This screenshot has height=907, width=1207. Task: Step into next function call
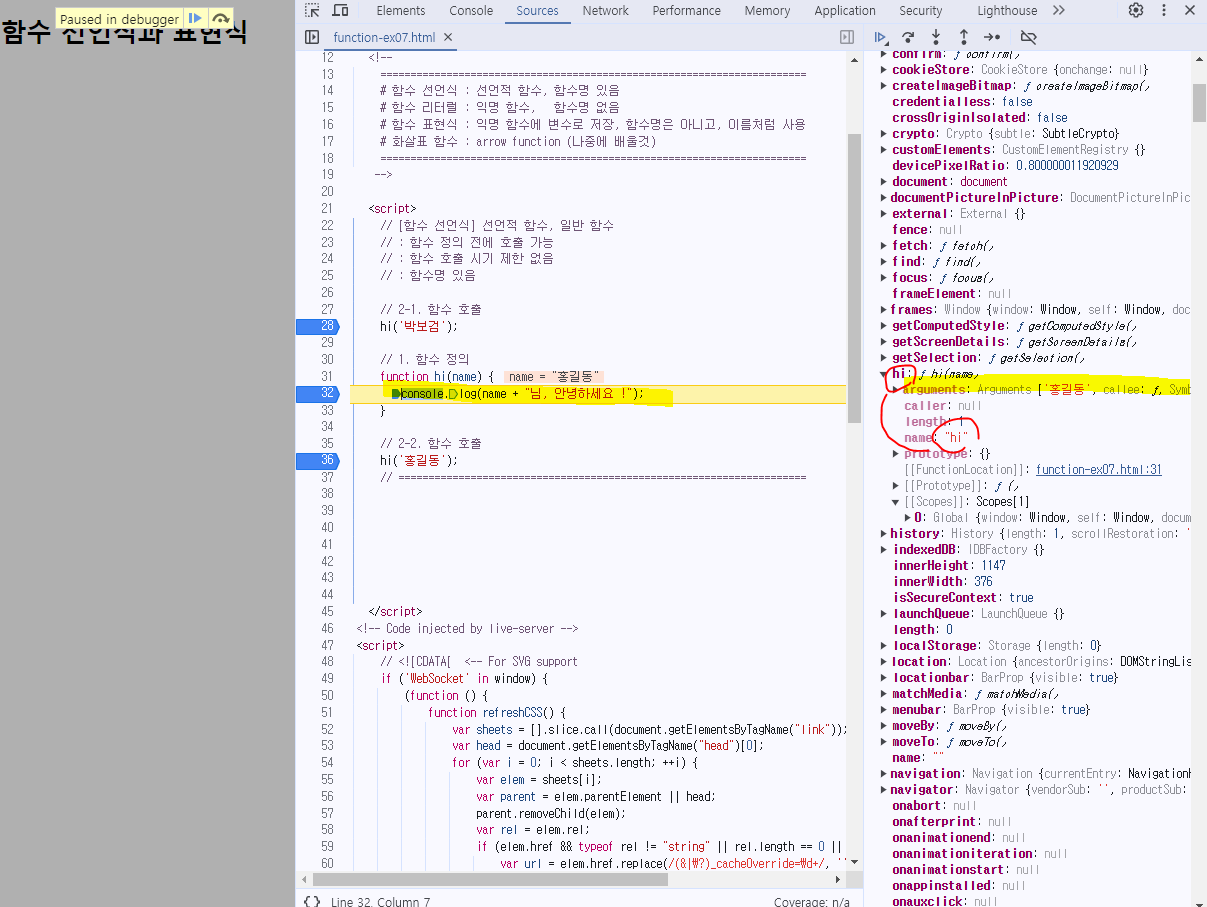(936, 37)
